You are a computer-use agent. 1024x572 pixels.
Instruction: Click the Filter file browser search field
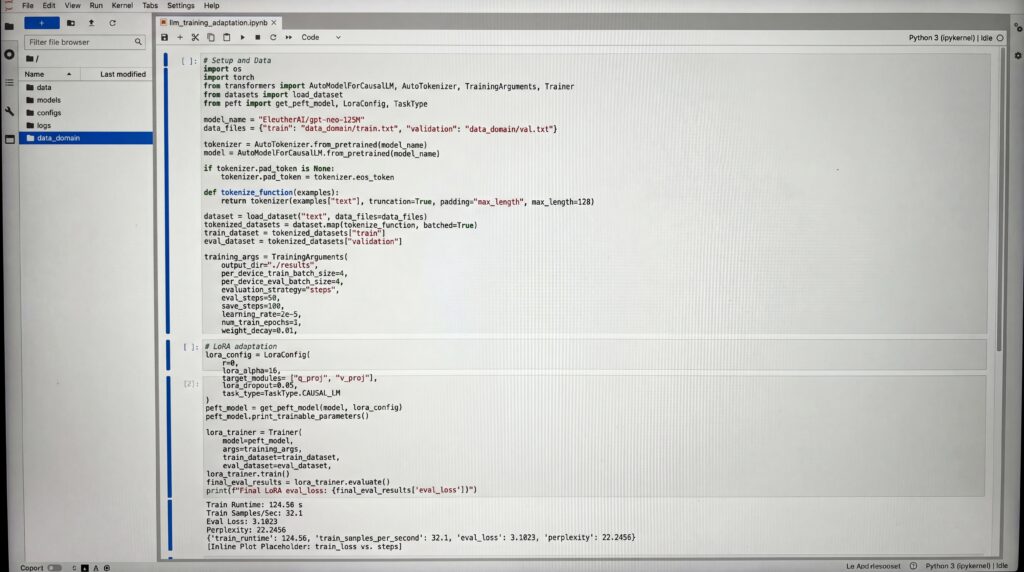tap(84, 42)
